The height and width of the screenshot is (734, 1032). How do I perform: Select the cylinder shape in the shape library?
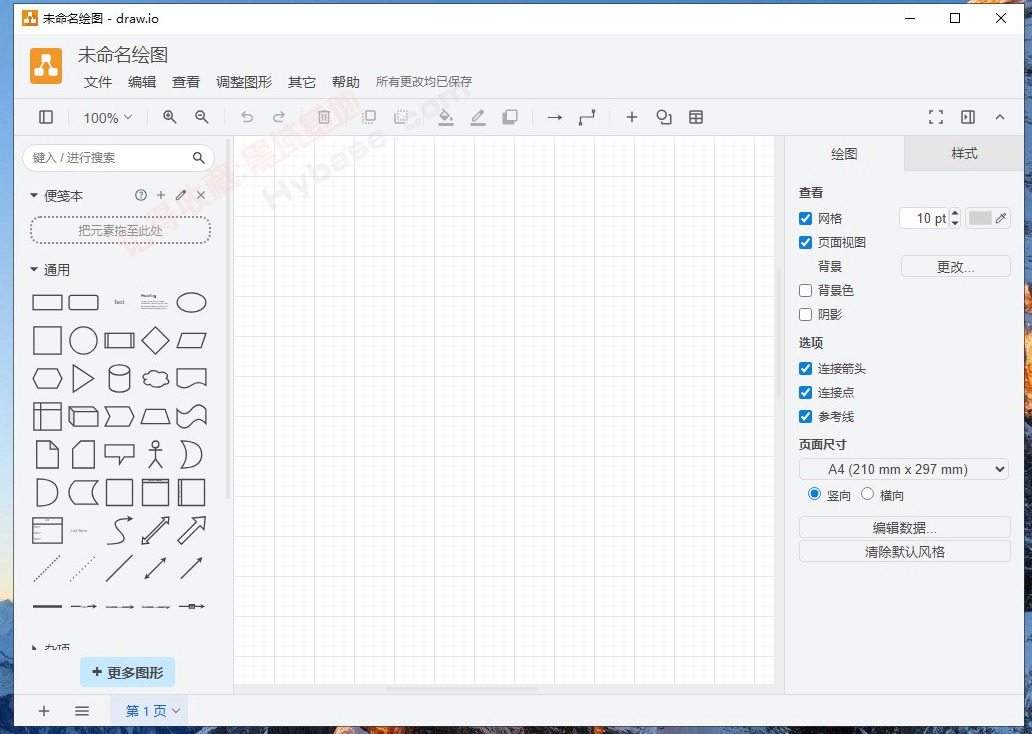coord(119,378)
